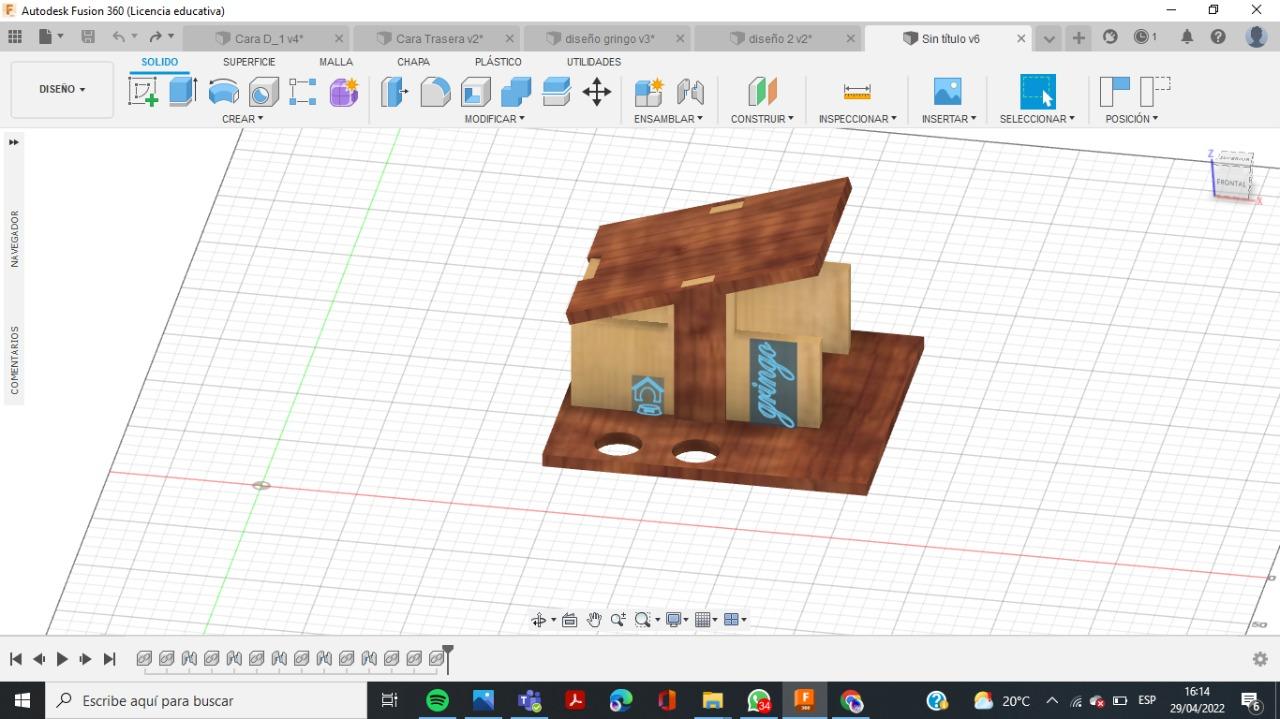1280x719 pixels.
Task: Expand the CONSTRUIR menu
Action: point(762,119)
